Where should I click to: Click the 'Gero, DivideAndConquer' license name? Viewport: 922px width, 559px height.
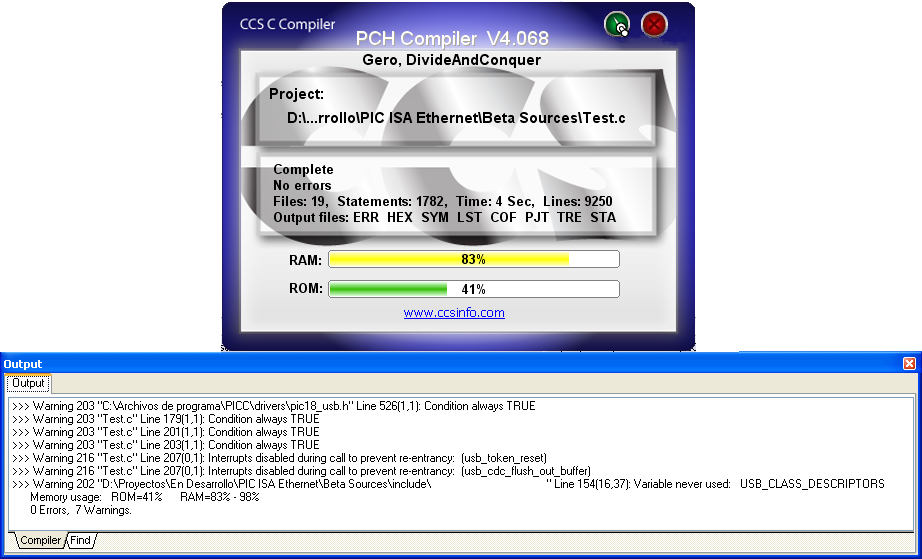[452, 60]
